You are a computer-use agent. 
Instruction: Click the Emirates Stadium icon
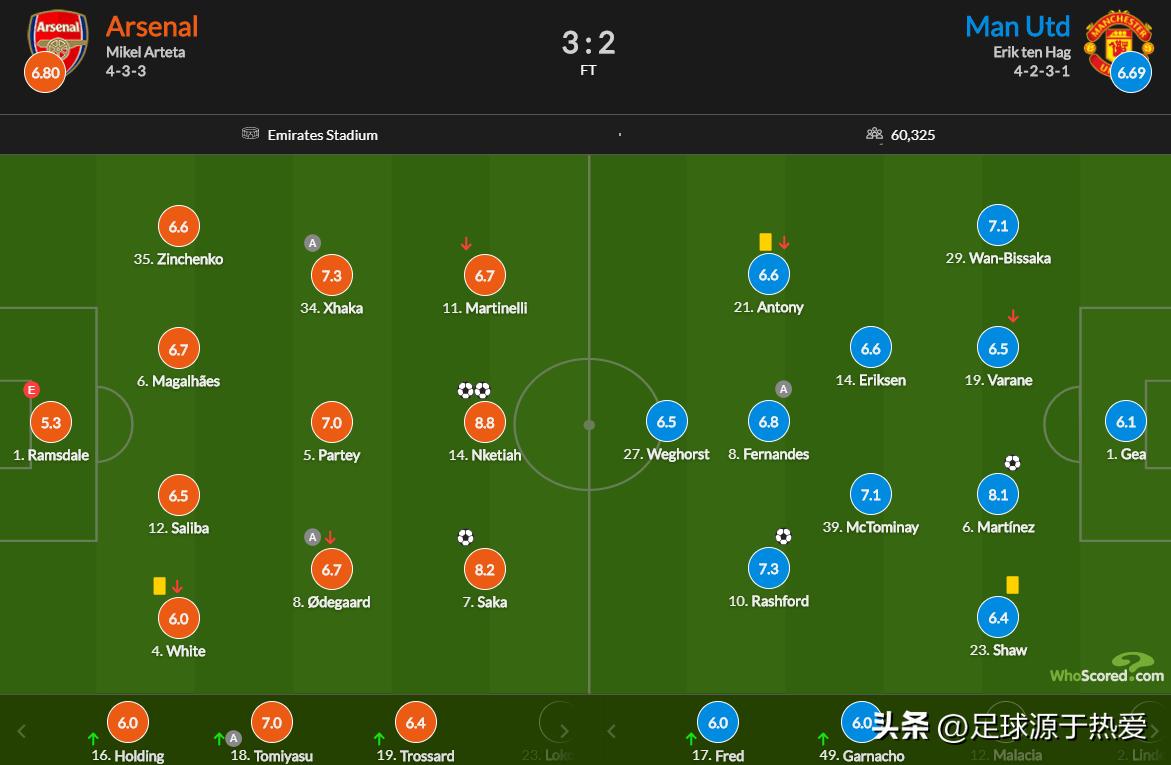coord(250,134)
